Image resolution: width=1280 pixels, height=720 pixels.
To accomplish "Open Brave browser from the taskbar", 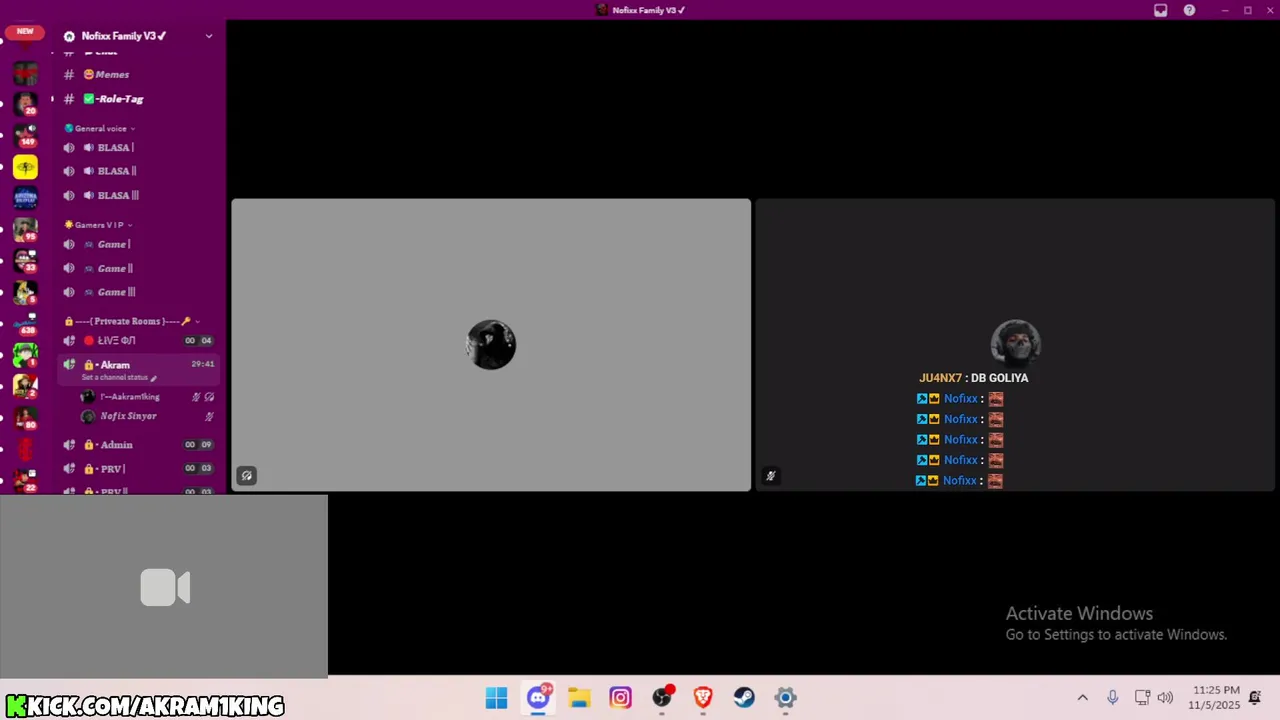I will (703, 698).
